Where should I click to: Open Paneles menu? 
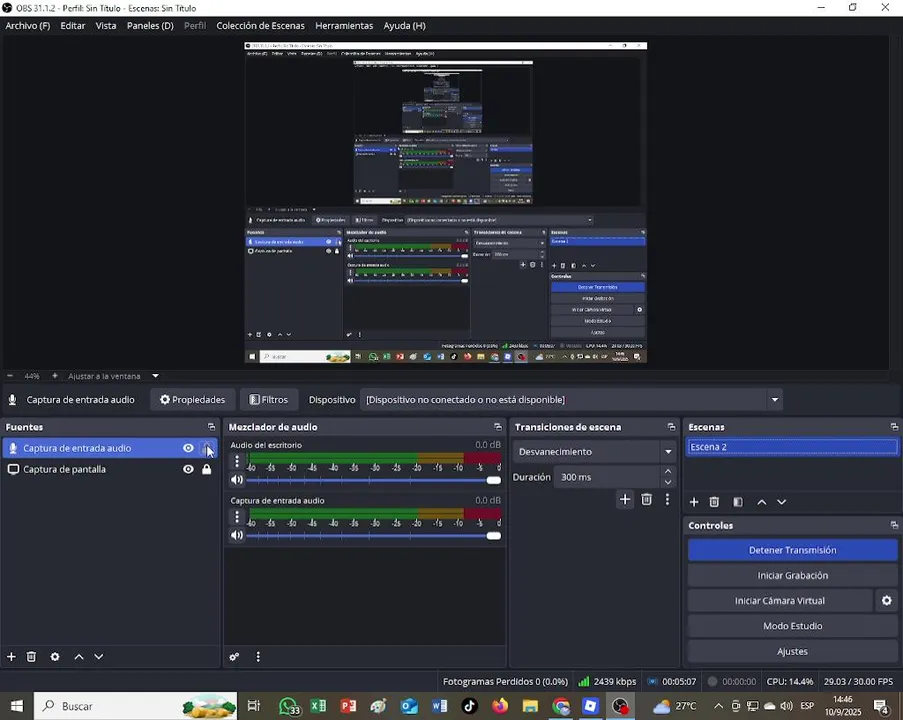click(150, 25)
